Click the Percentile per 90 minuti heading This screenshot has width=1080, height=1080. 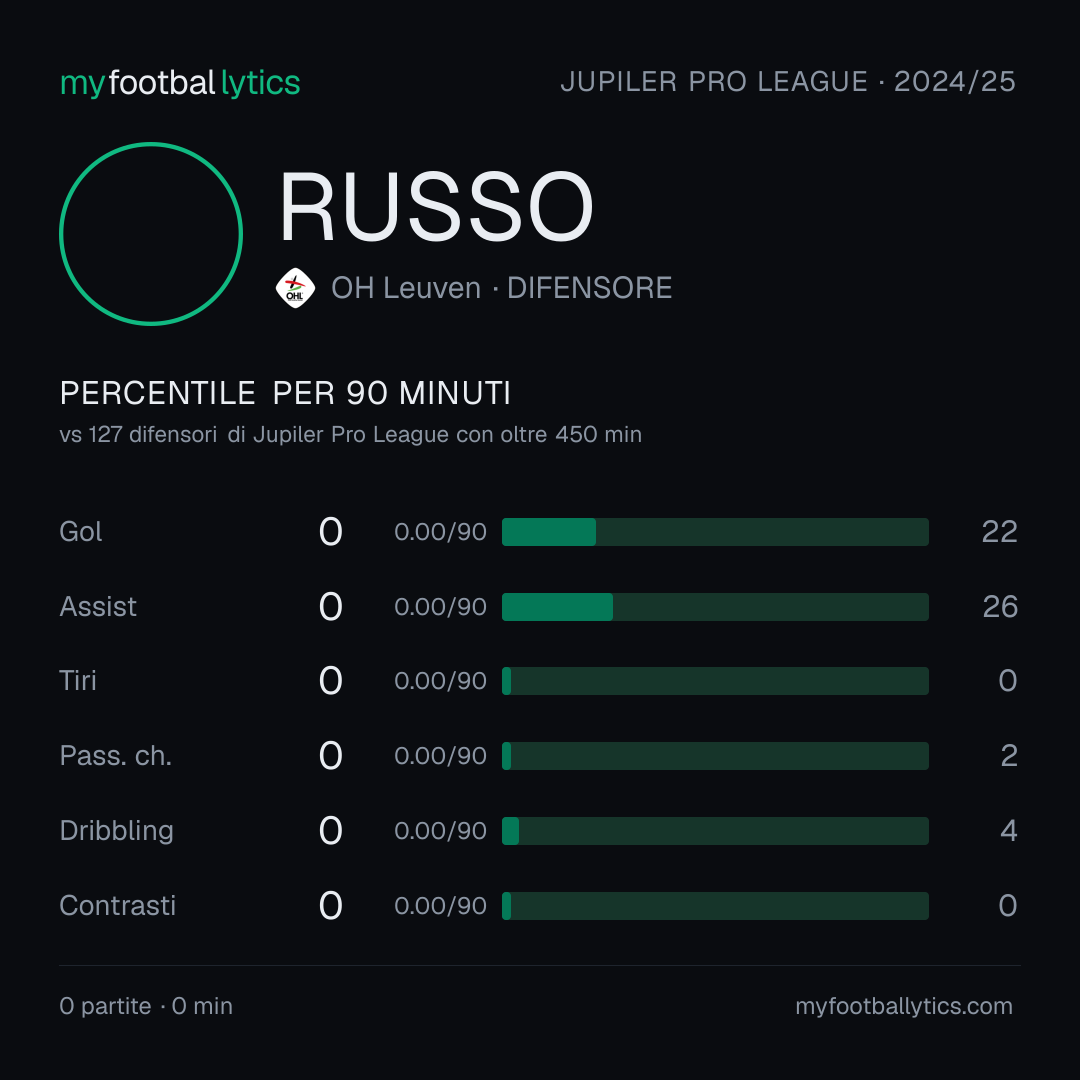point(285,393)
